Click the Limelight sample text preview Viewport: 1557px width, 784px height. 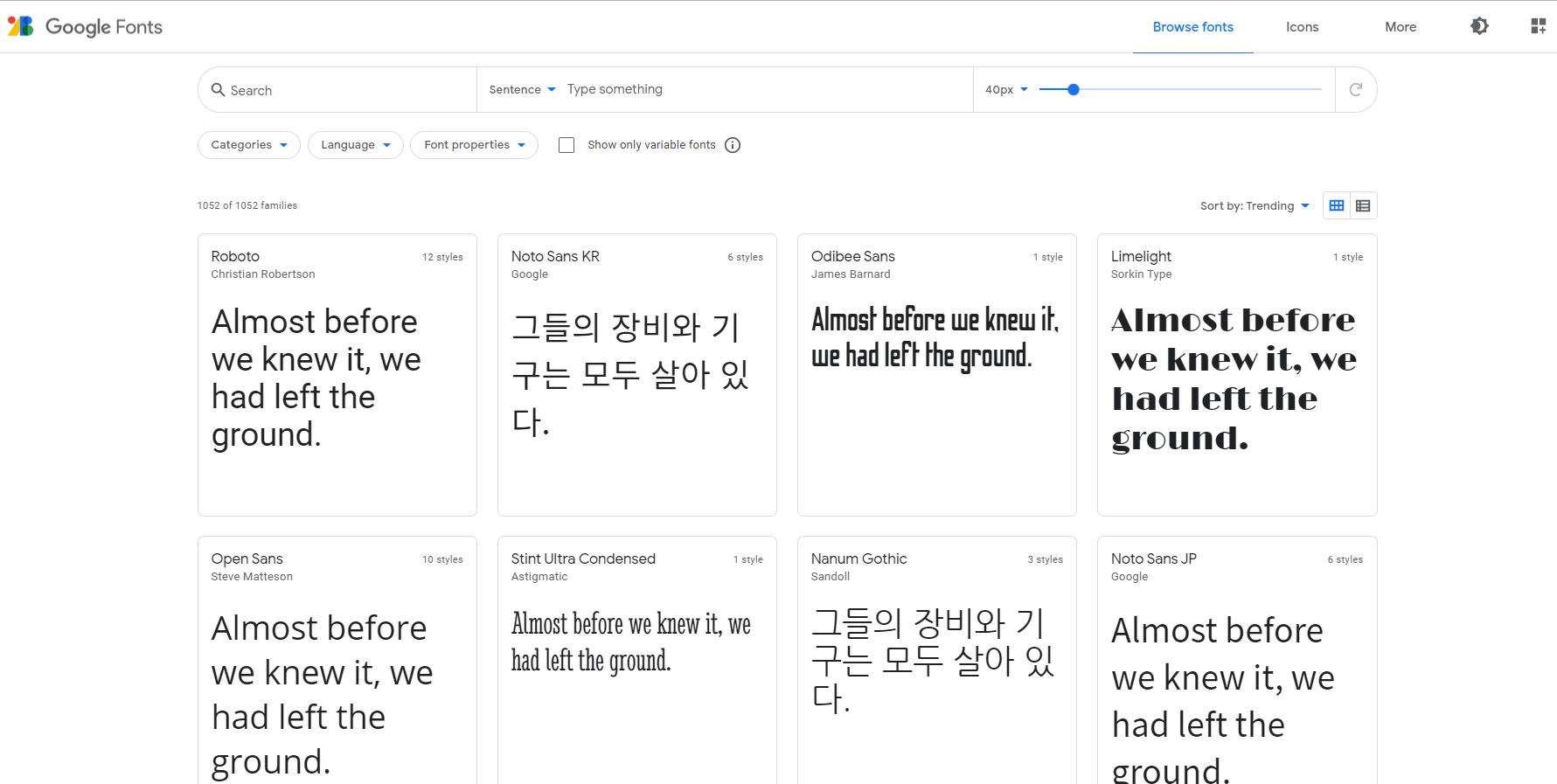[1234, 378]
